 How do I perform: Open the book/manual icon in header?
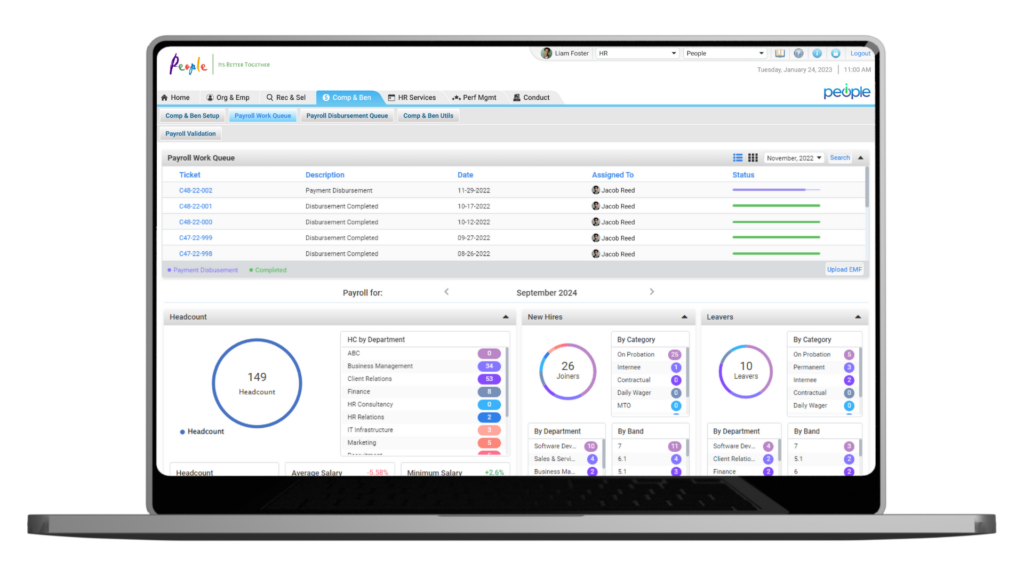pyautogui.click(x=781, y=53)
